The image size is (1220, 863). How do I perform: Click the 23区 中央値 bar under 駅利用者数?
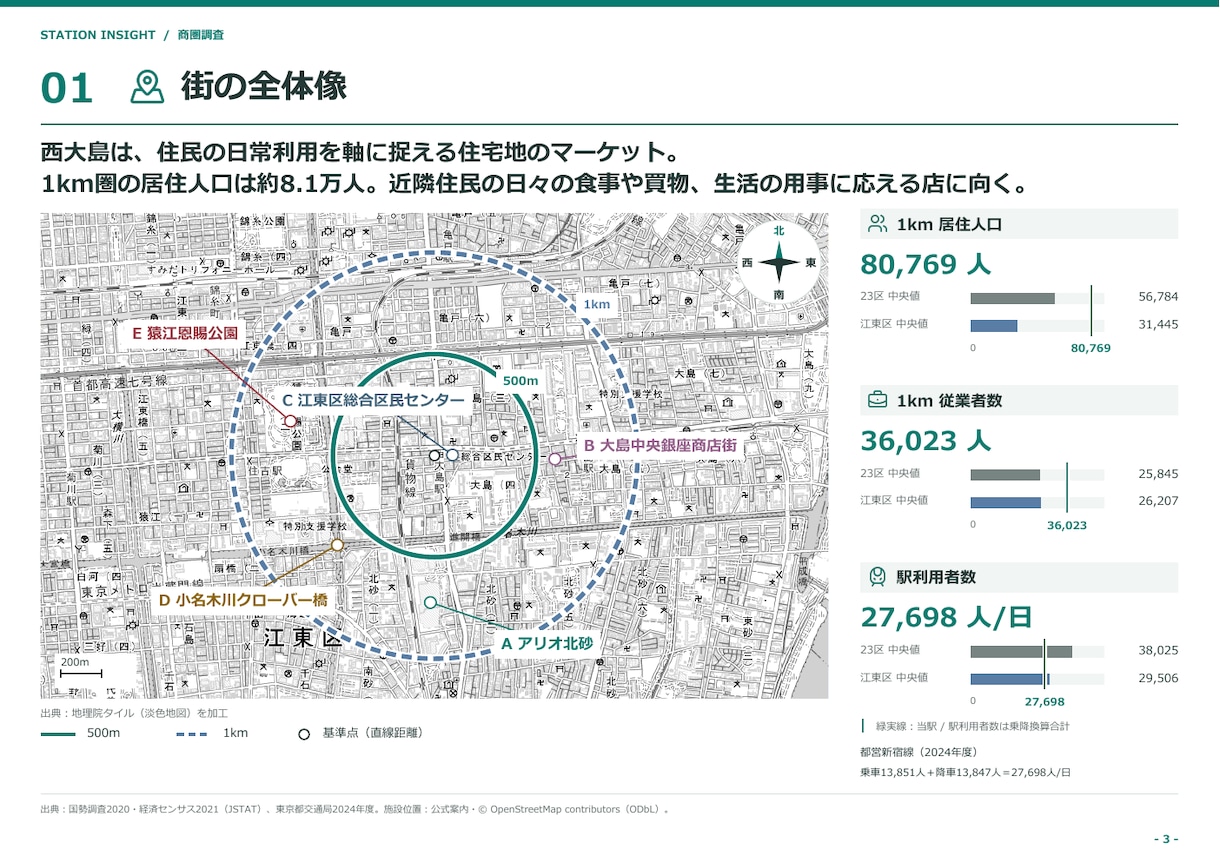pyautogui.click(x=1021, y=651)
